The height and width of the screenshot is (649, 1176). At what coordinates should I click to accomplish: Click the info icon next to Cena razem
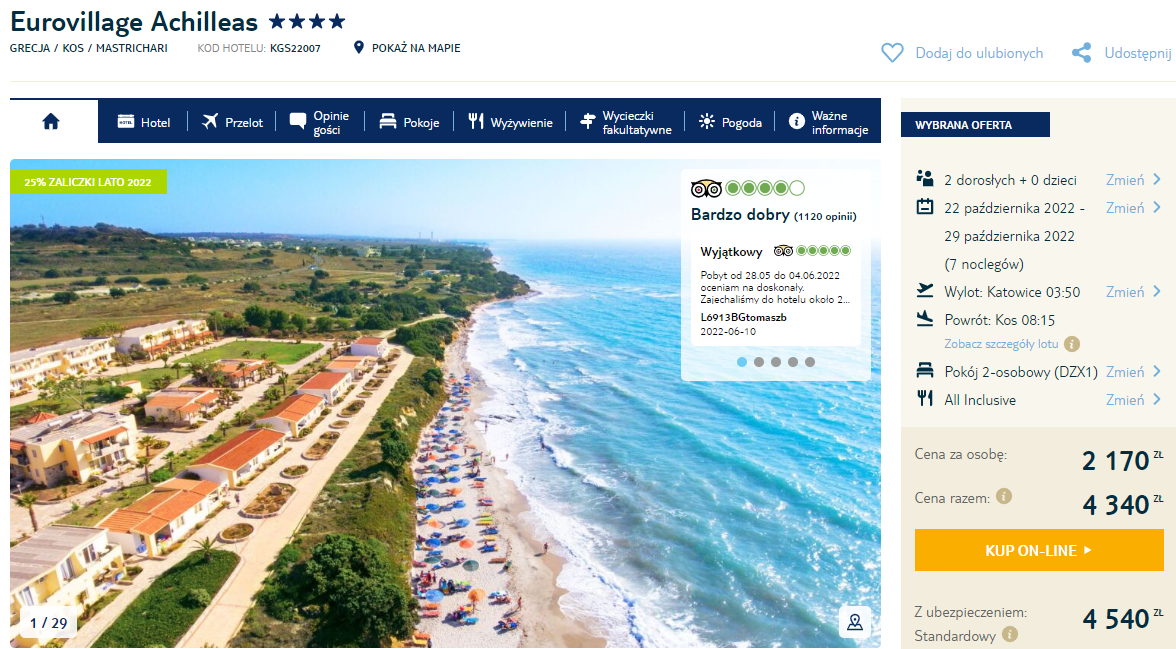1004,496
